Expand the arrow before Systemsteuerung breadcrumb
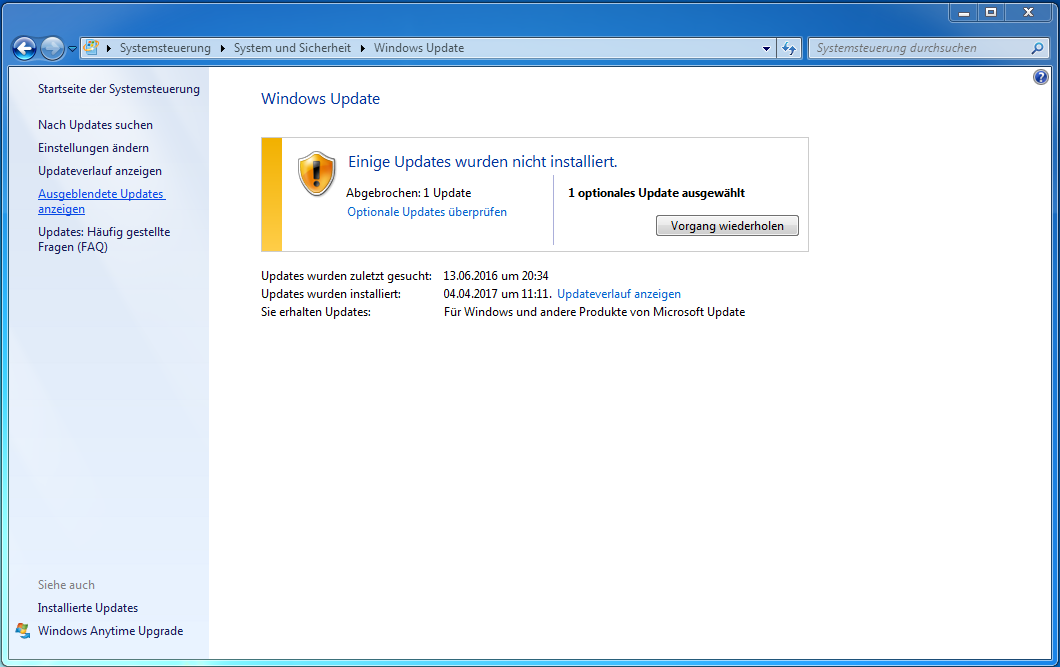1060x667 pixels. click(109, 48)
